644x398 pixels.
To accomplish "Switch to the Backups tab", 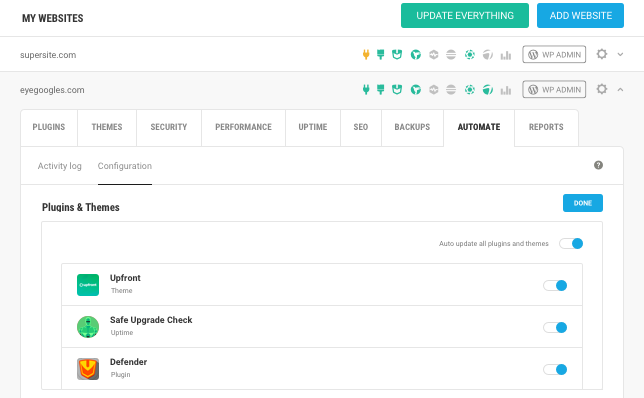I will (412, 127).
